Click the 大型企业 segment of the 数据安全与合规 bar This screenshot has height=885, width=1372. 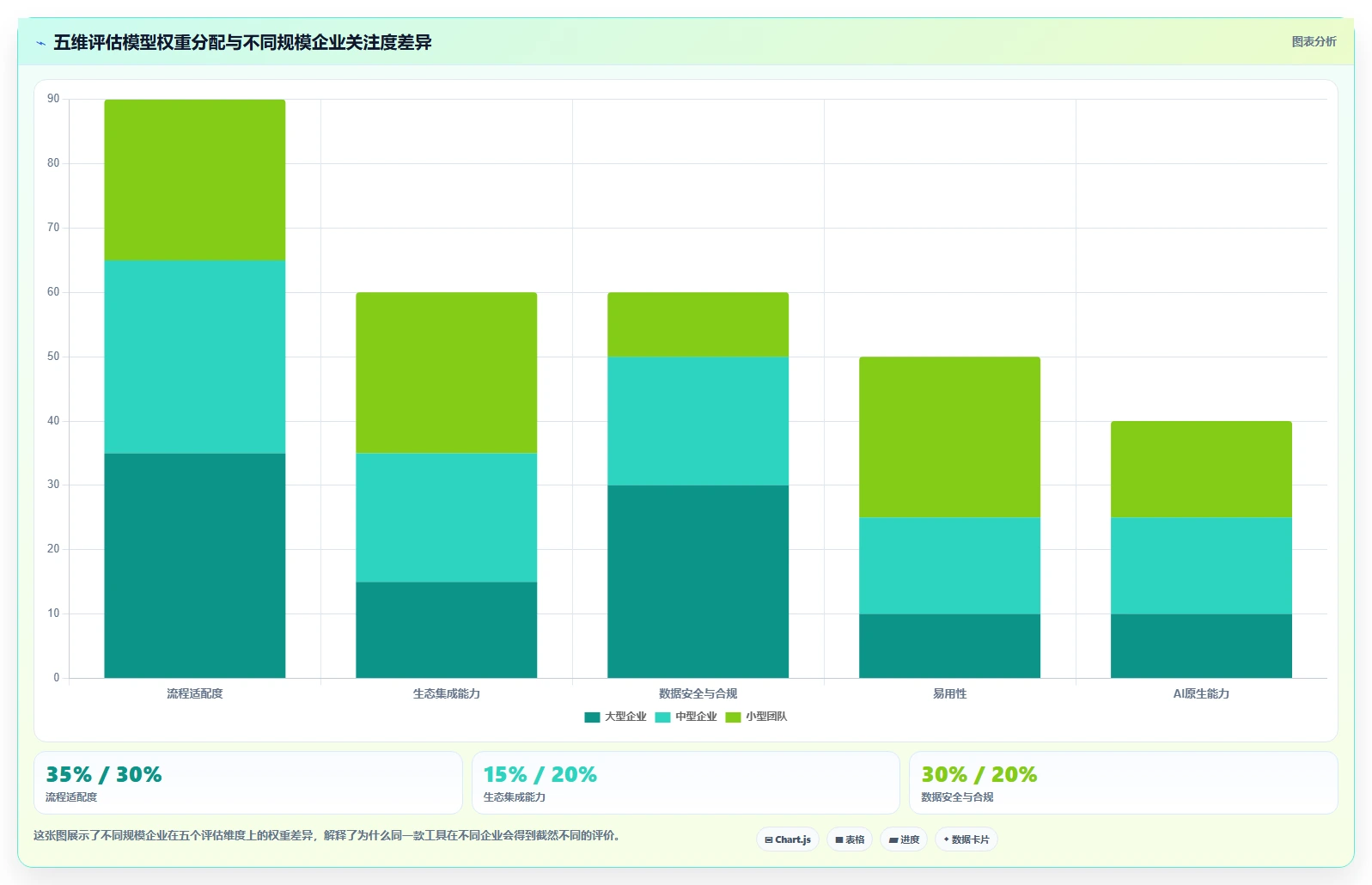[698, 582]
